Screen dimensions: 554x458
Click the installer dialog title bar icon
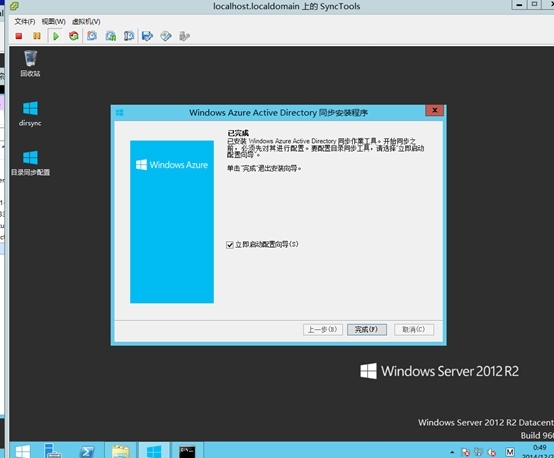119,113
